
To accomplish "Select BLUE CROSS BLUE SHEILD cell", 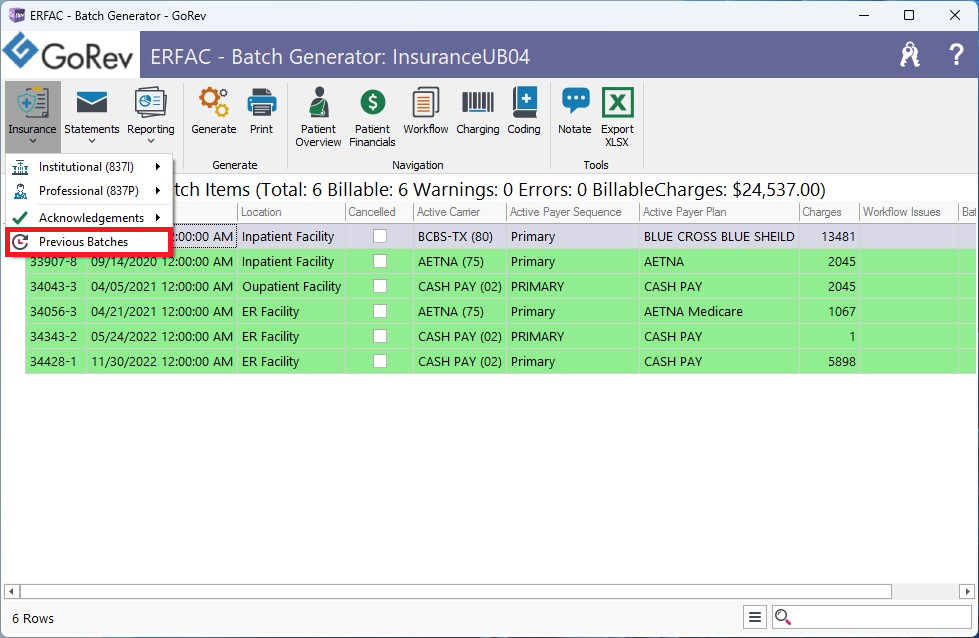I will pyautogui.click(x=719, y=237).
